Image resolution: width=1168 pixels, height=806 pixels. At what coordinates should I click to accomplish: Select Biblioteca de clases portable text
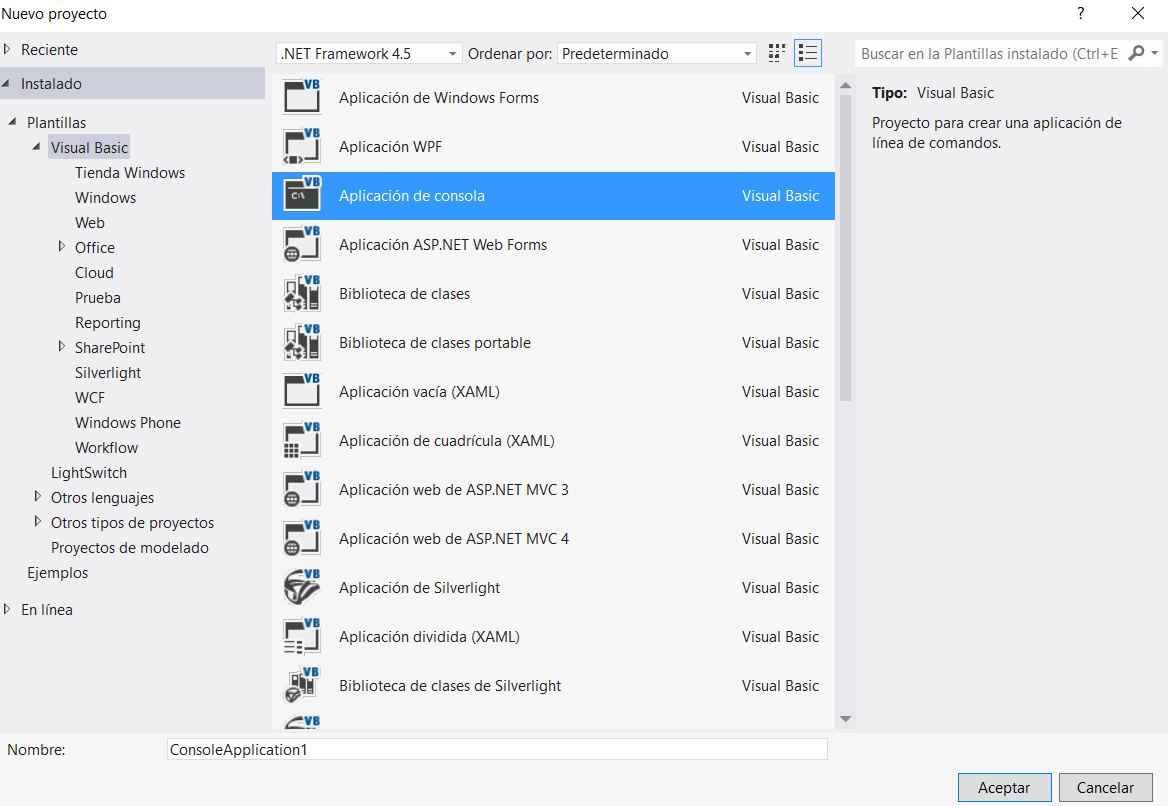[435, 343]
